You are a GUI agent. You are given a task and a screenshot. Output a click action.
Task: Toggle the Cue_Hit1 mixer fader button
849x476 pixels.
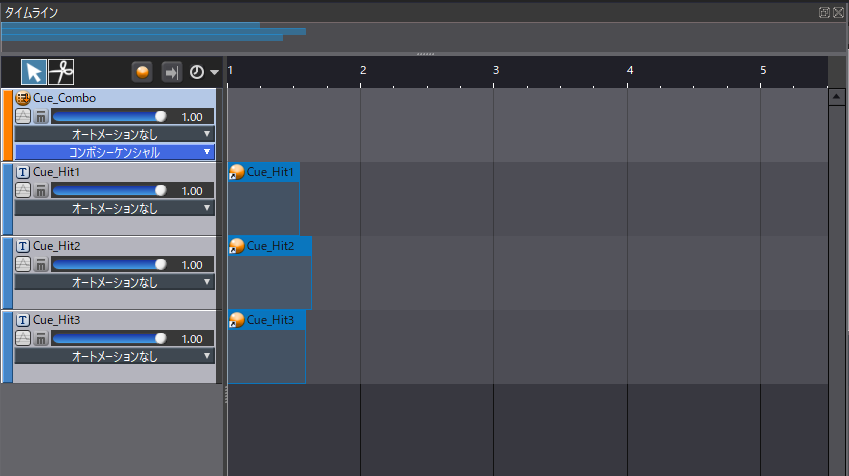41,190
